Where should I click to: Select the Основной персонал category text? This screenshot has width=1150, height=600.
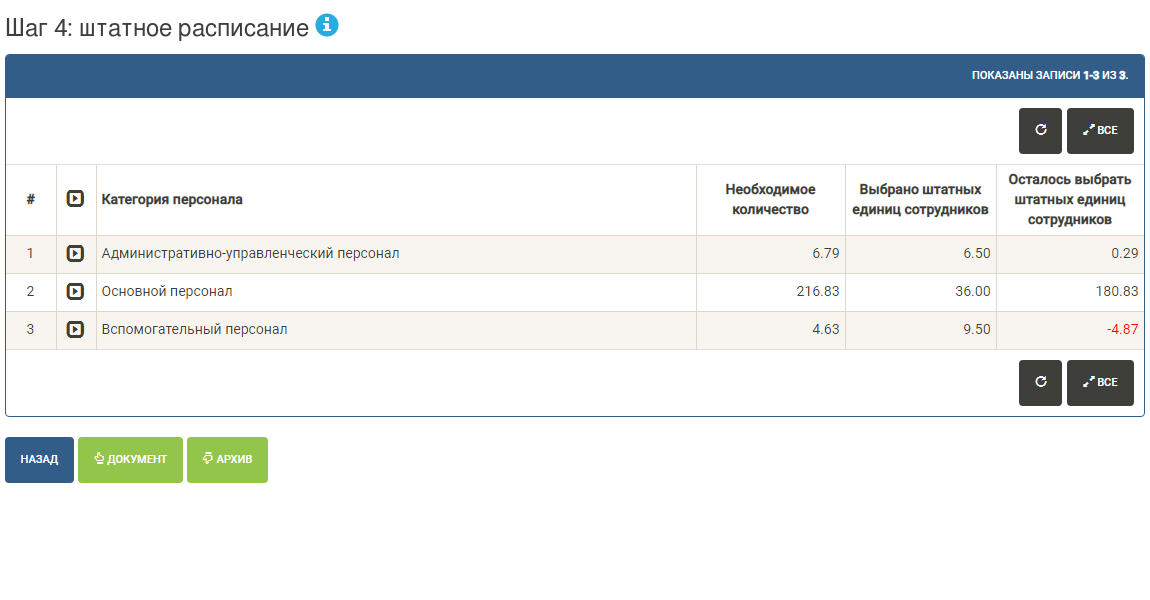pos(167,292)
